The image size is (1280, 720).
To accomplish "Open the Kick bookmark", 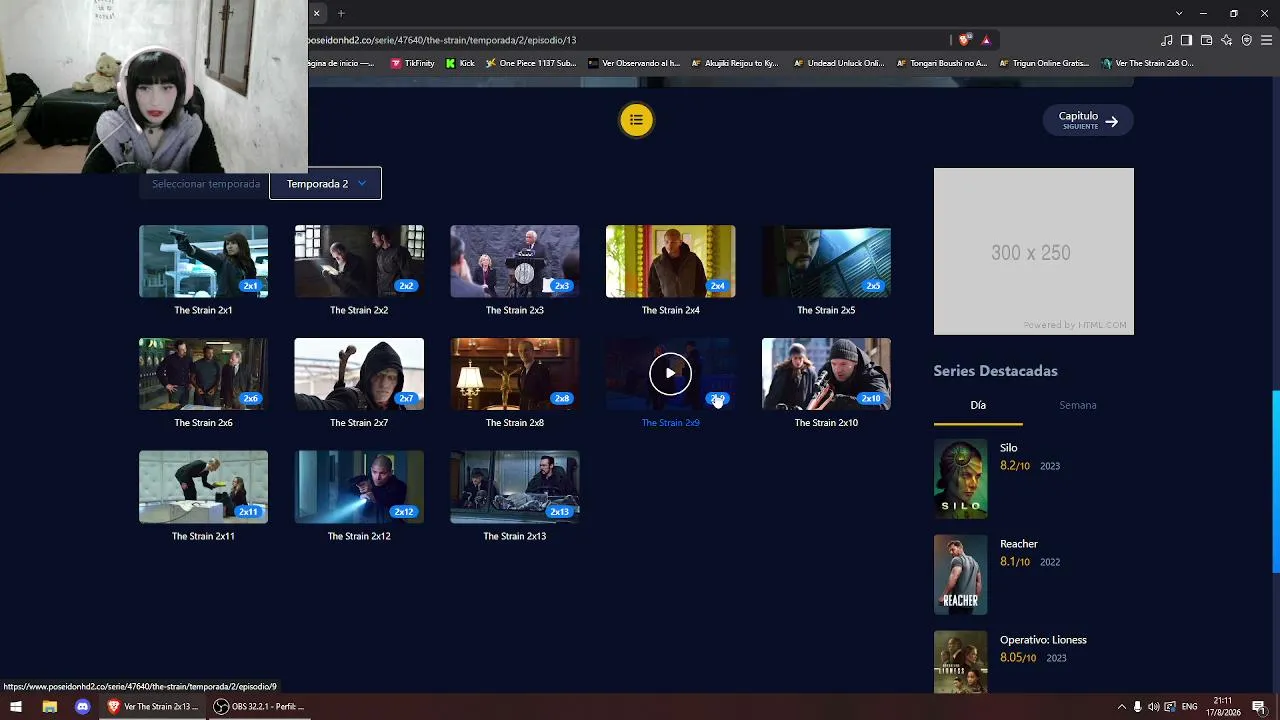I will (x=460, y=63).
